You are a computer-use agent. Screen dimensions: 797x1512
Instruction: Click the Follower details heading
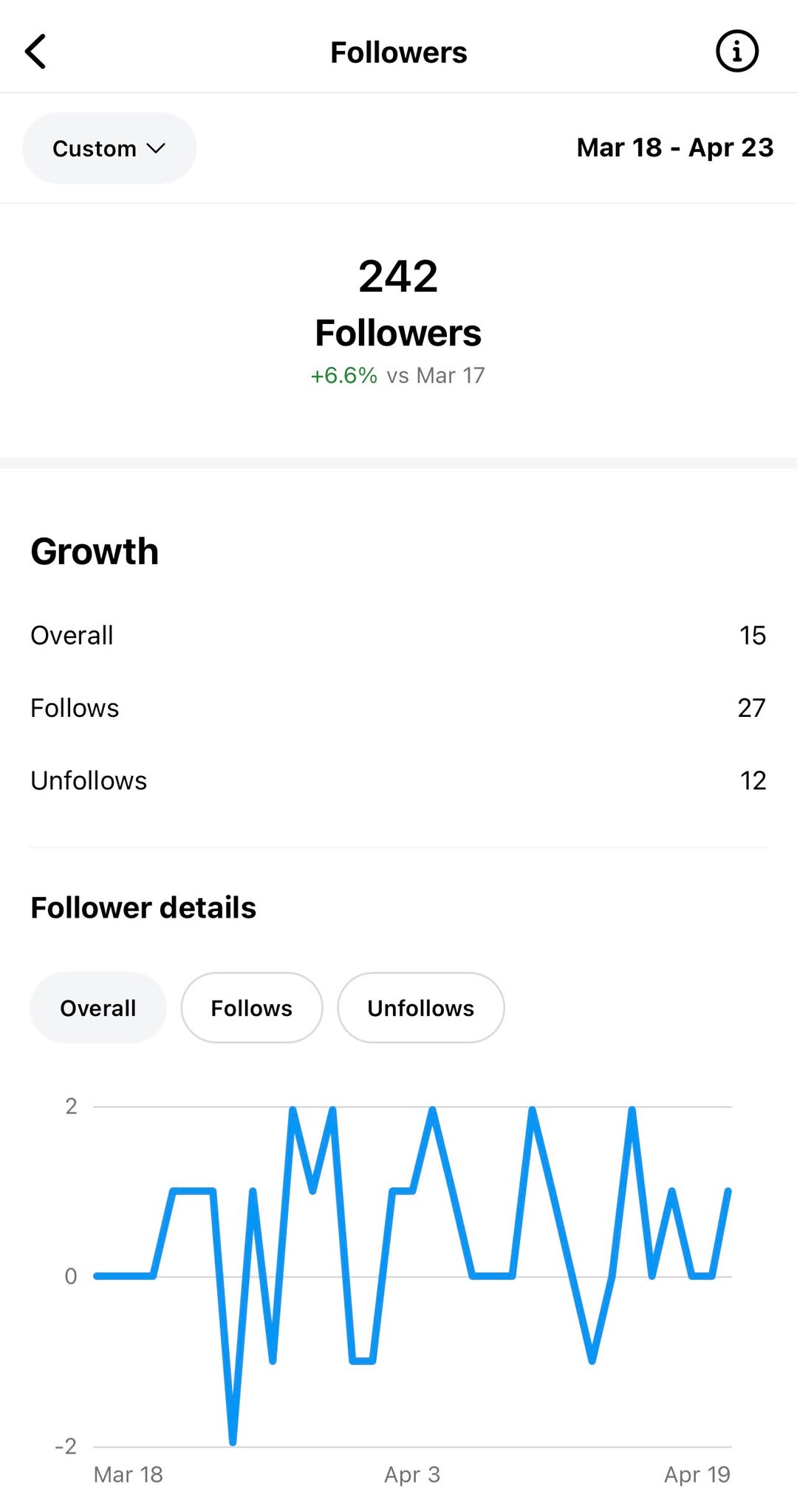(x=143, y=908)
